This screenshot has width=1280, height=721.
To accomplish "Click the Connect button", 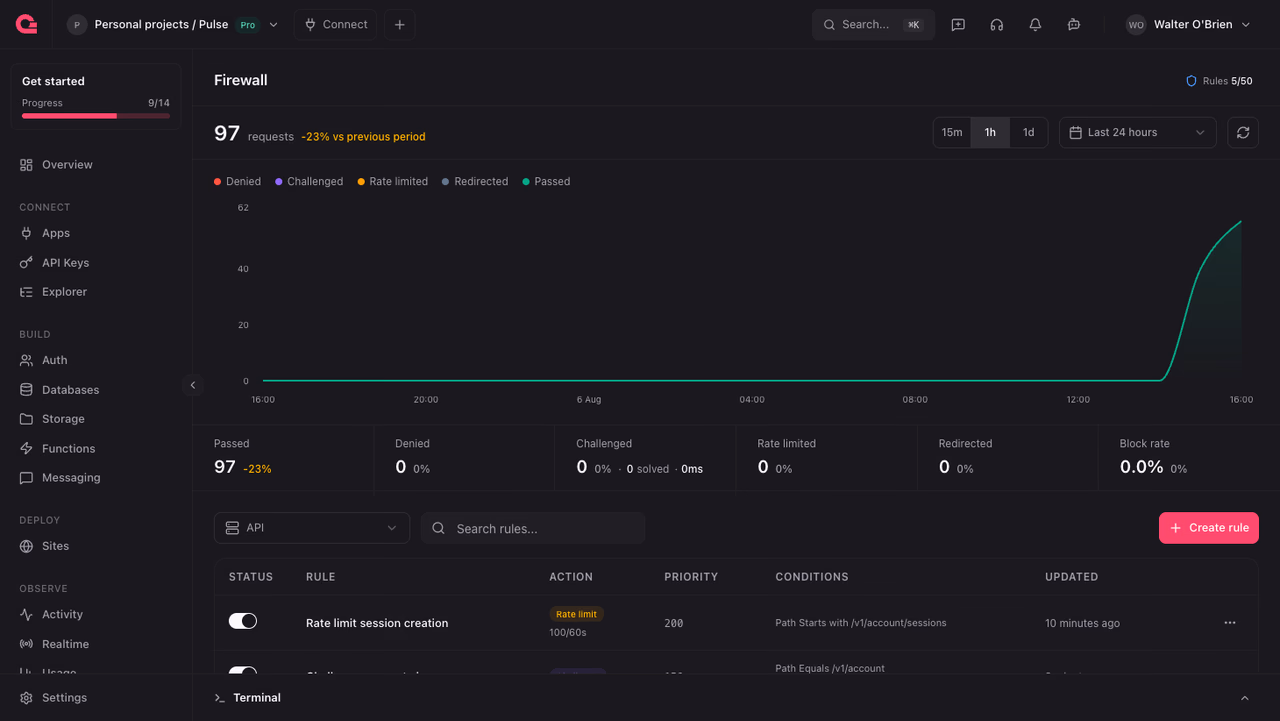I will (x=336, y=25).
